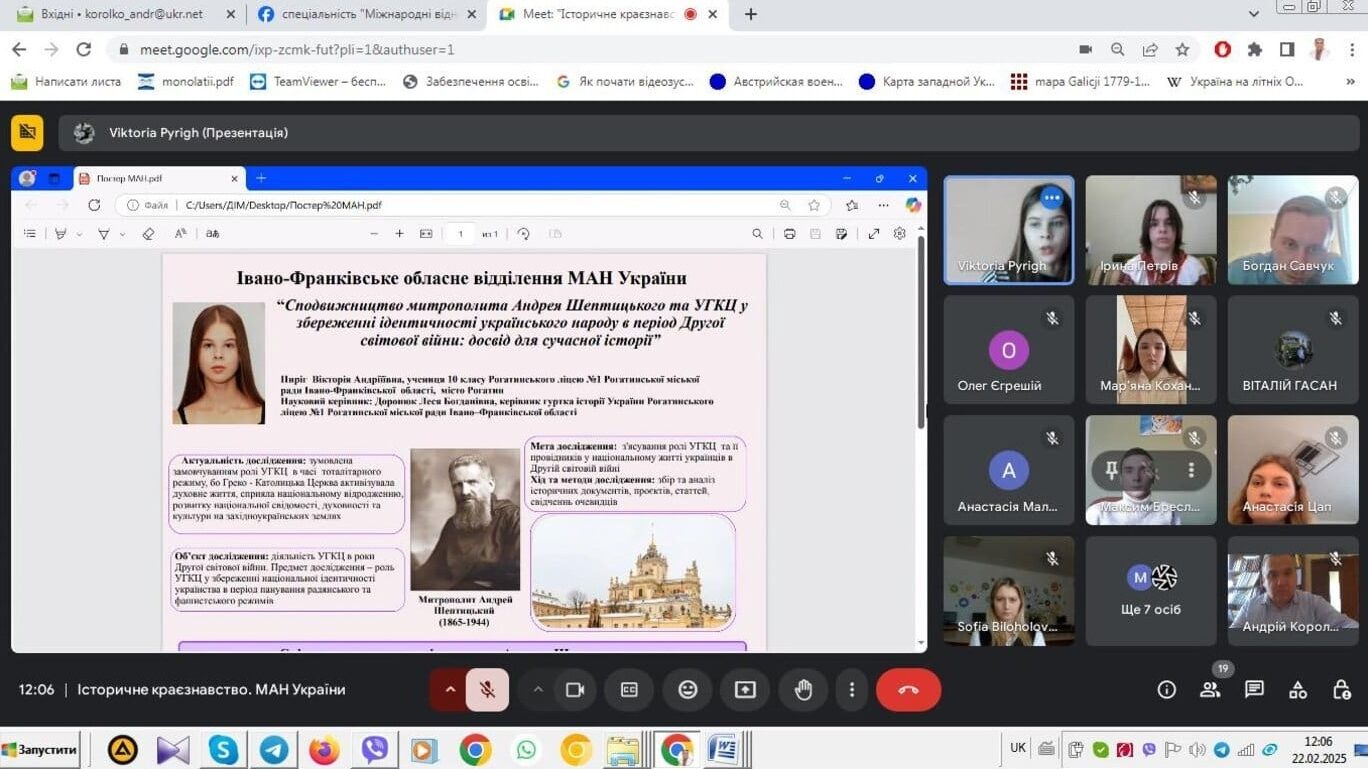
Task: Show the participants list icon
Action: coord(1210,690)
